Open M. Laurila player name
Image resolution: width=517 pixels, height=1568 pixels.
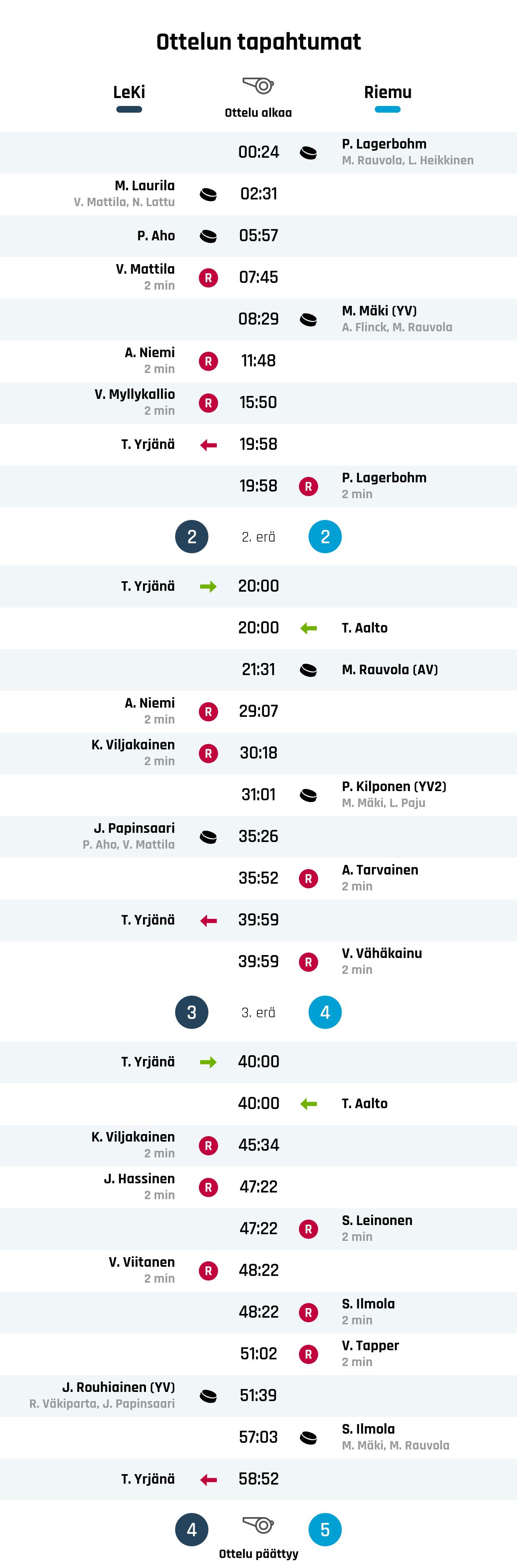coord(145,186)
